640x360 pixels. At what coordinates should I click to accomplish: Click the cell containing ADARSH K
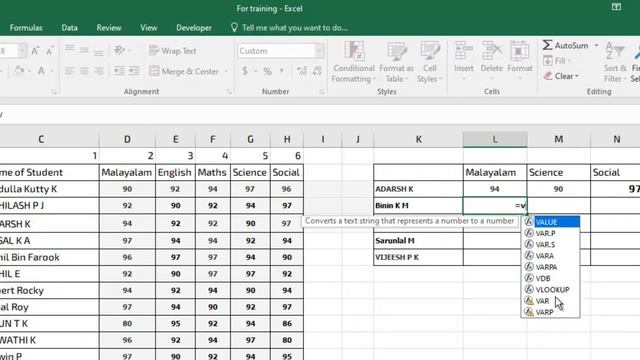tap(418, 189)
